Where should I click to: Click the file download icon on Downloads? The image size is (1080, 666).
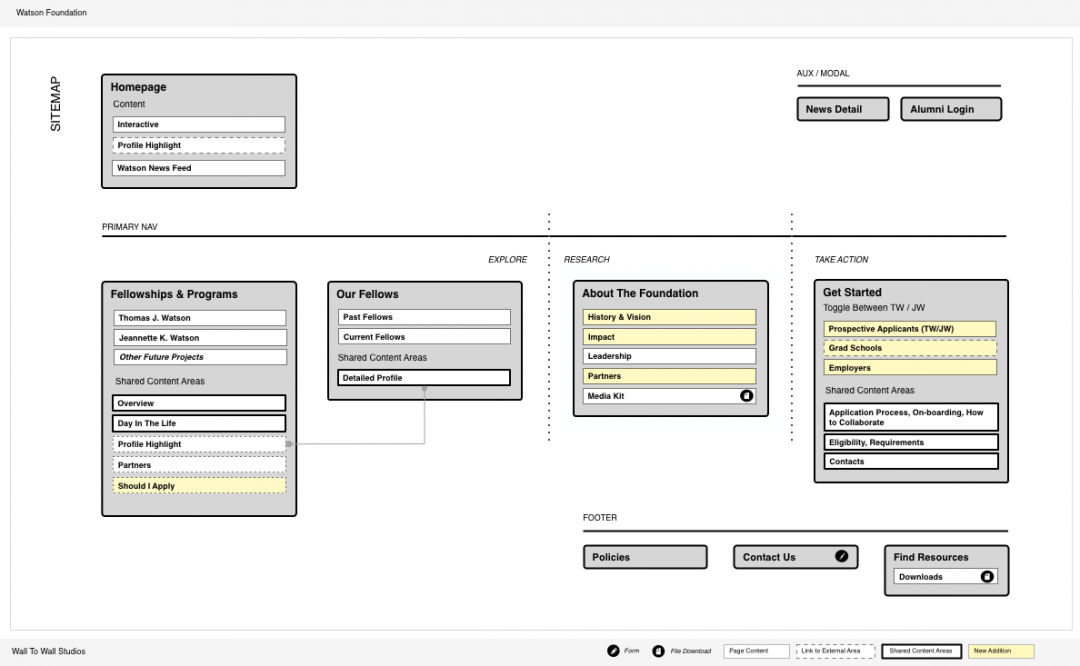point(987,576)
